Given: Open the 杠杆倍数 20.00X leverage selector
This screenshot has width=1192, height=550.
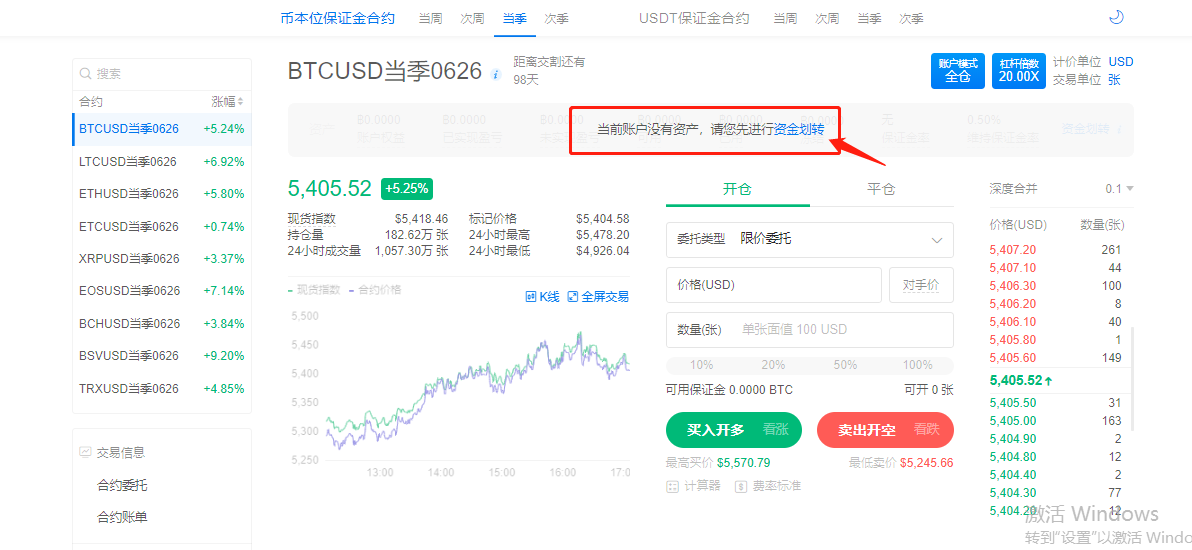Looking at the screenshot, I should (1019, 70).
